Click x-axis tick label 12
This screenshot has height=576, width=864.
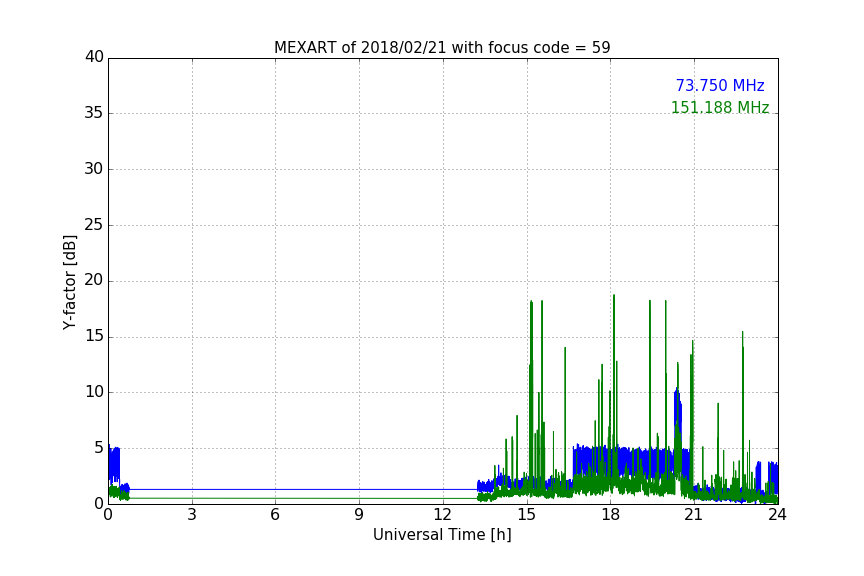coord(442,515)
